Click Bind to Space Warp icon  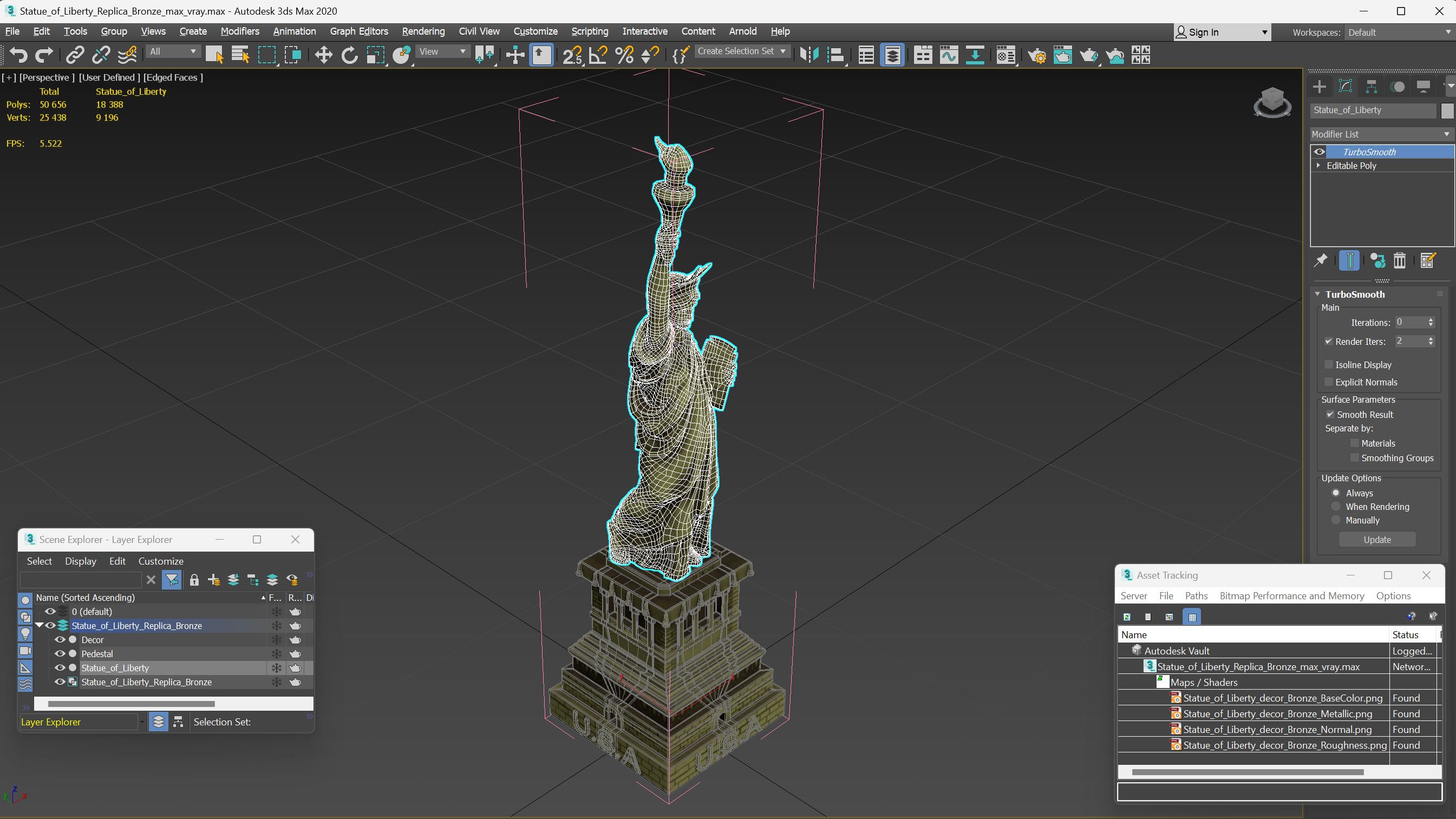click(127, 55)
